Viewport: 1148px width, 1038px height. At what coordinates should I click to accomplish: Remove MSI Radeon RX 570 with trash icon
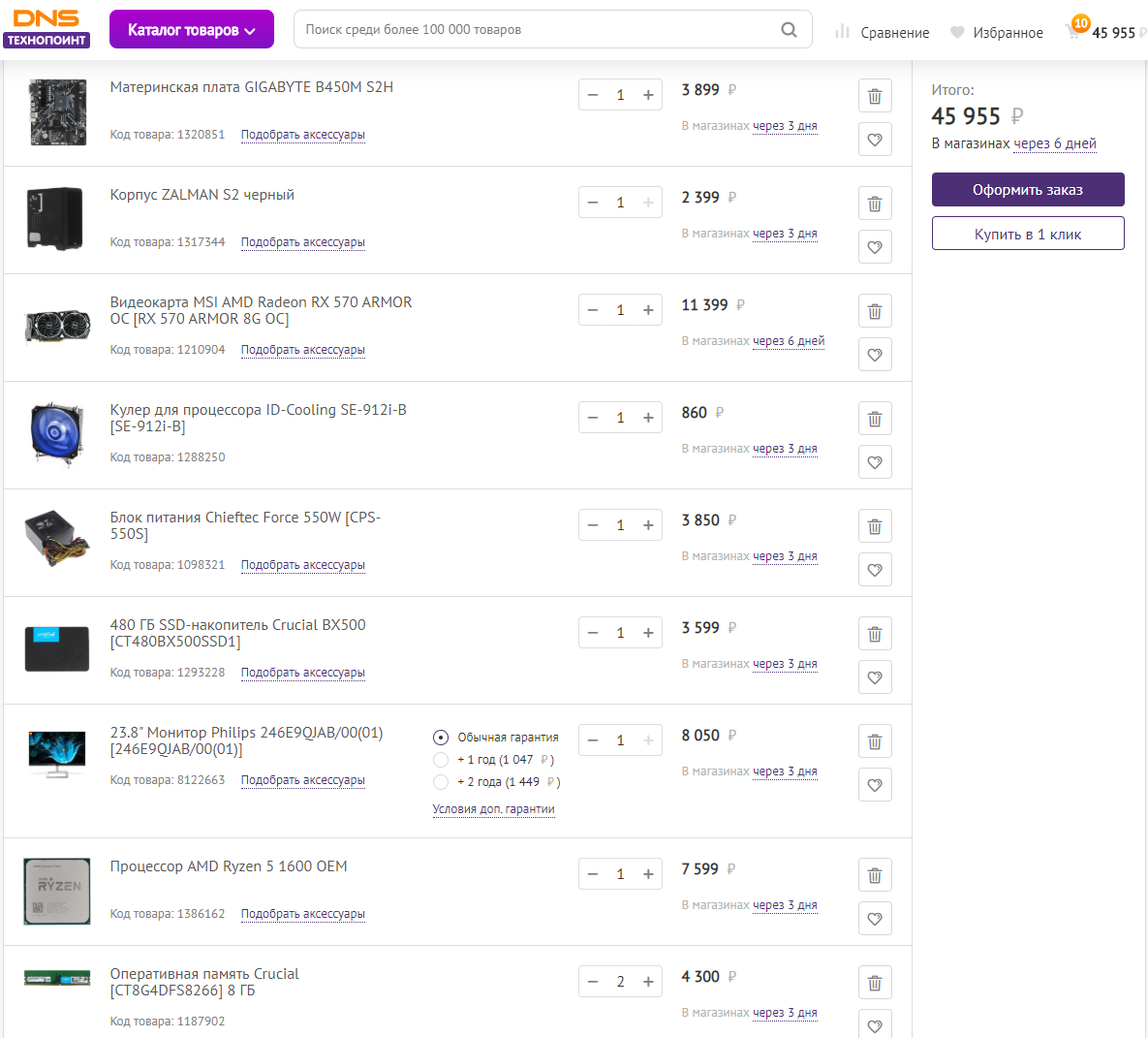point(875,311)
